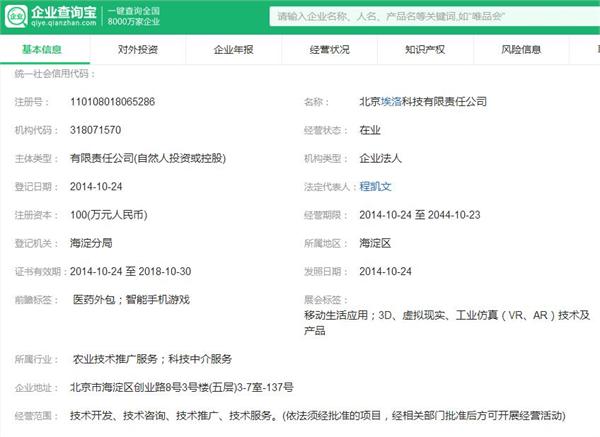600x437 pixels.
Task: Click the tags text 医药外包；智能手机游戏
Action: [x=131, y=299]
